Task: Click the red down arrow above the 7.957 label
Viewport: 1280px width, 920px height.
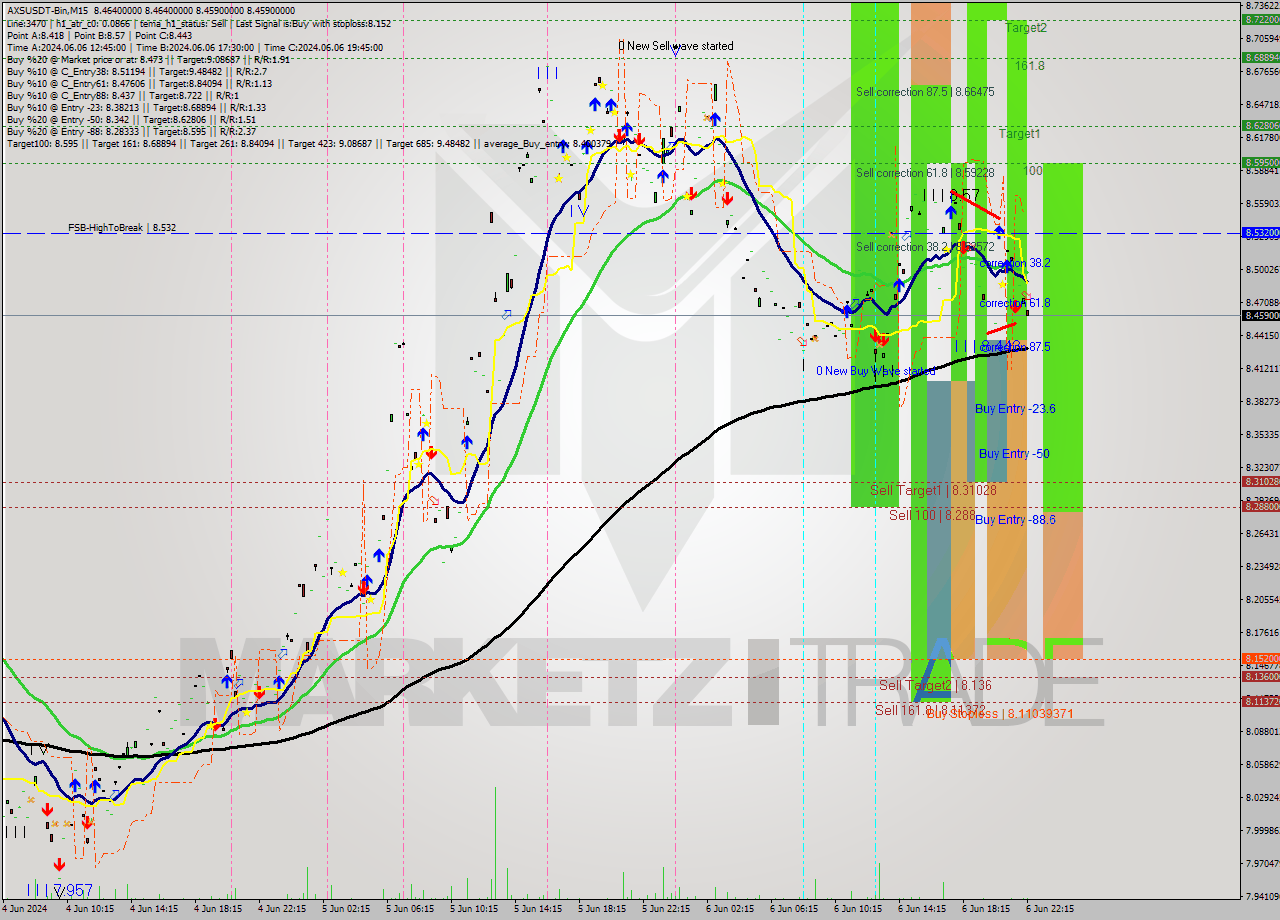Action: [59, 864]
